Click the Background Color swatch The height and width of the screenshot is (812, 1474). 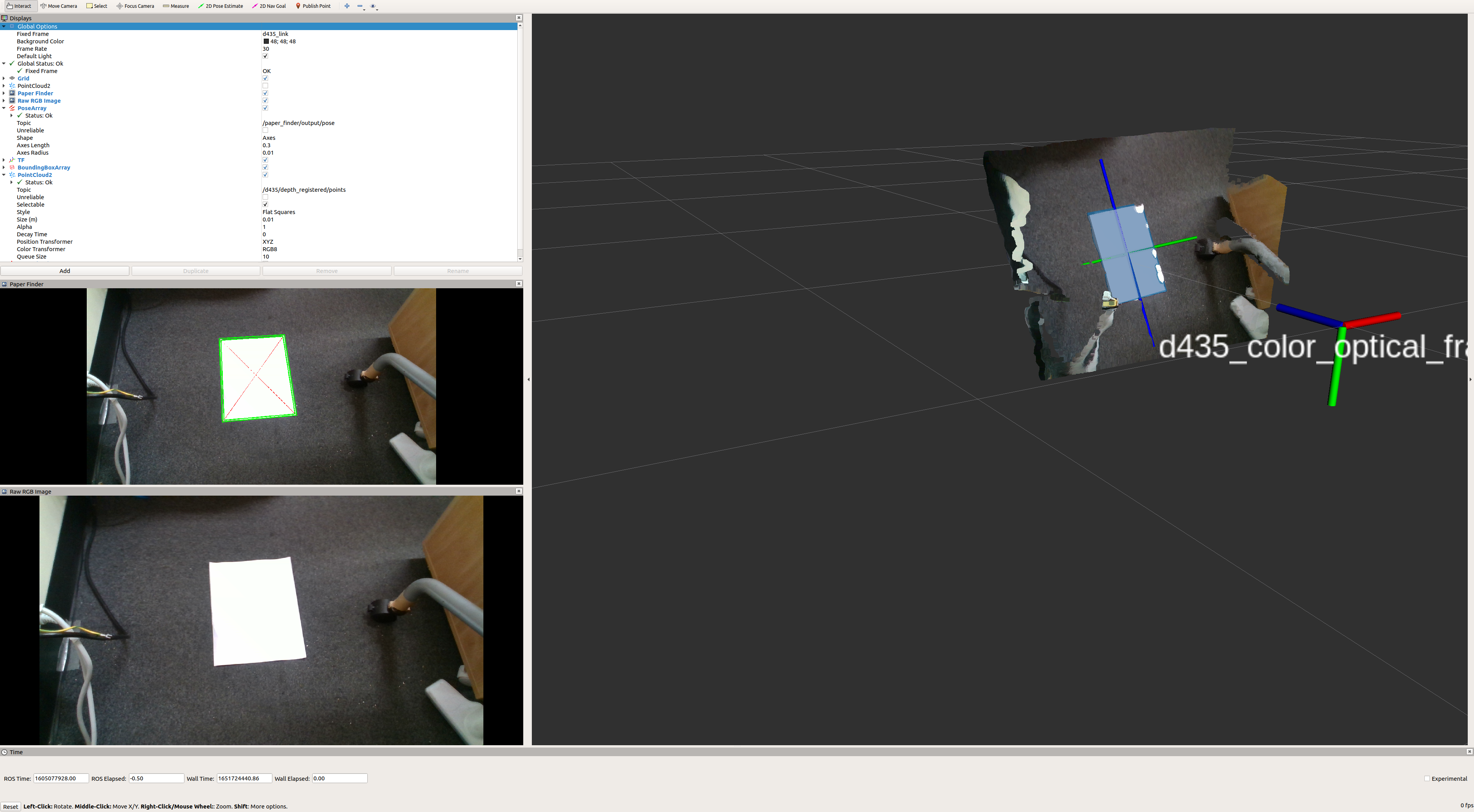pyautogui.click(x=266, y=41)
